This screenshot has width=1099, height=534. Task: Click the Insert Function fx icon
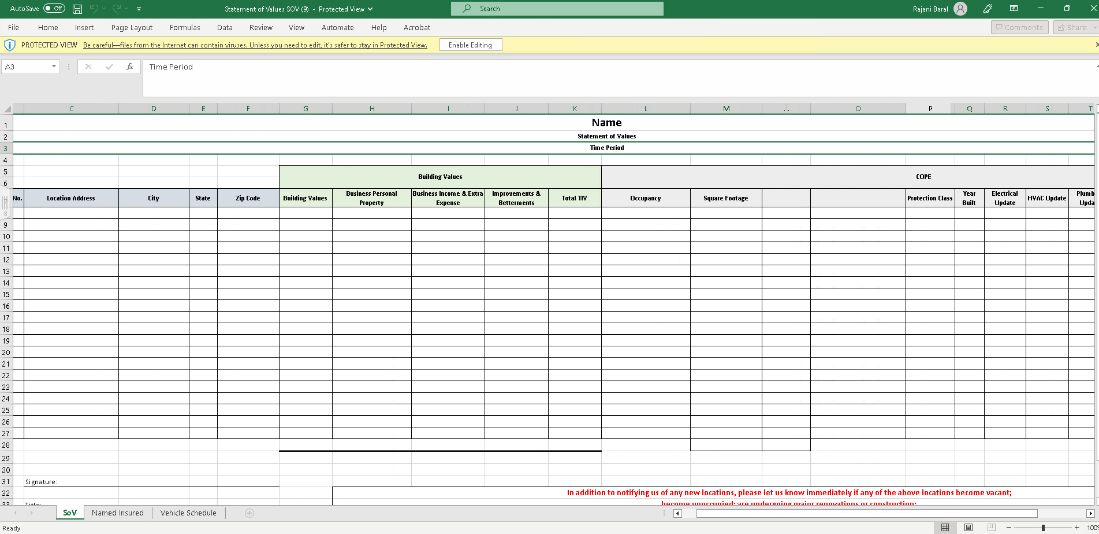pyautogui.click(x=130, y=67)
